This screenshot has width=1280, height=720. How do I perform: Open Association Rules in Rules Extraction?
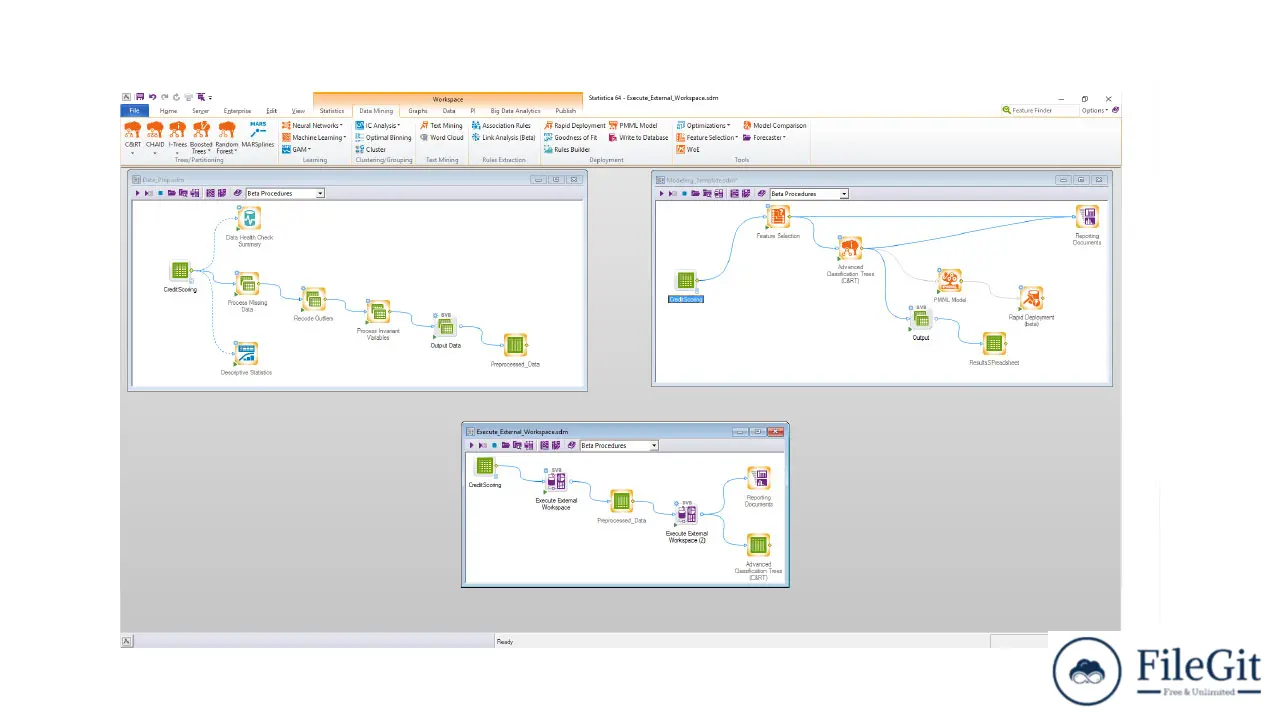tap(501, 125)
